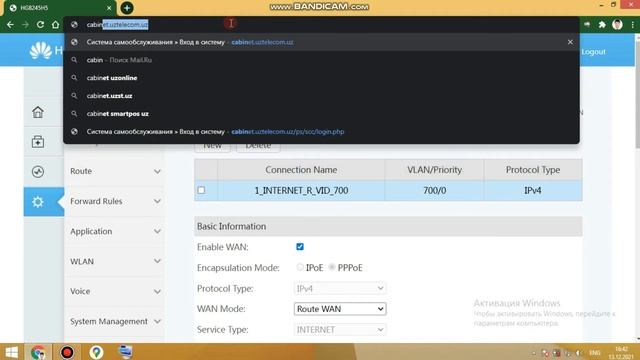
Task: Choose suggestion with login.php URL
Action: point(321,132)
